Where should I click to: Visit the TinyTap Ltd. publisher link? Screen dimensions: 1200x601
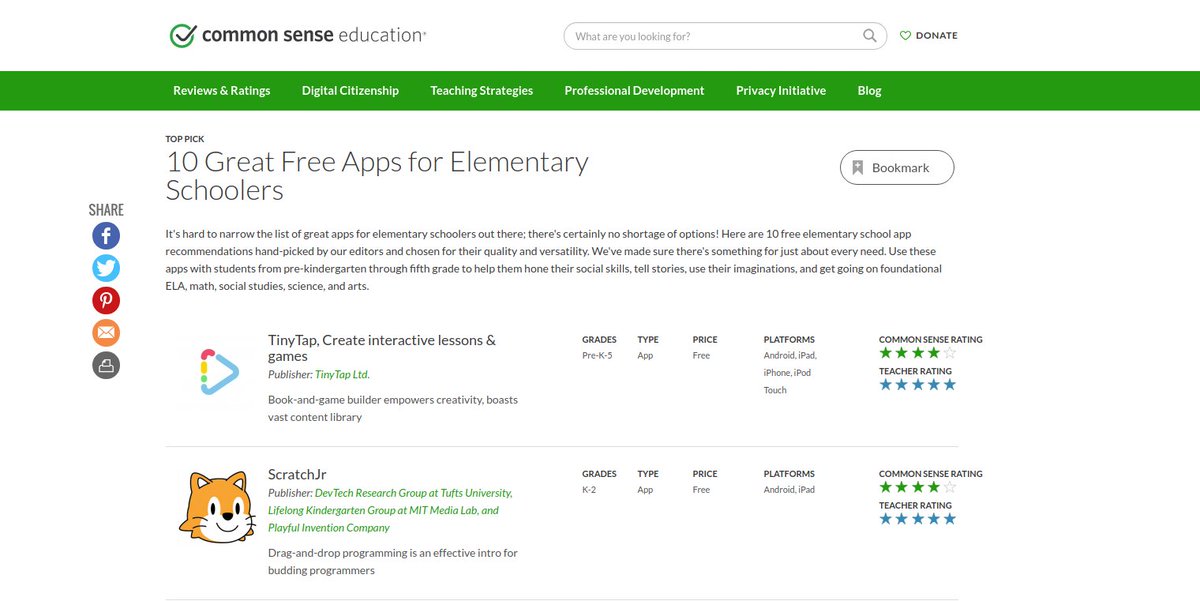coord(342,375)
